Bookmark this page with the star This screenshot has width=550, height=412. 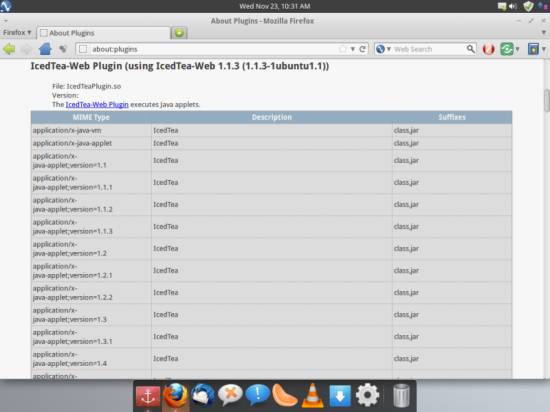point(343,49)
